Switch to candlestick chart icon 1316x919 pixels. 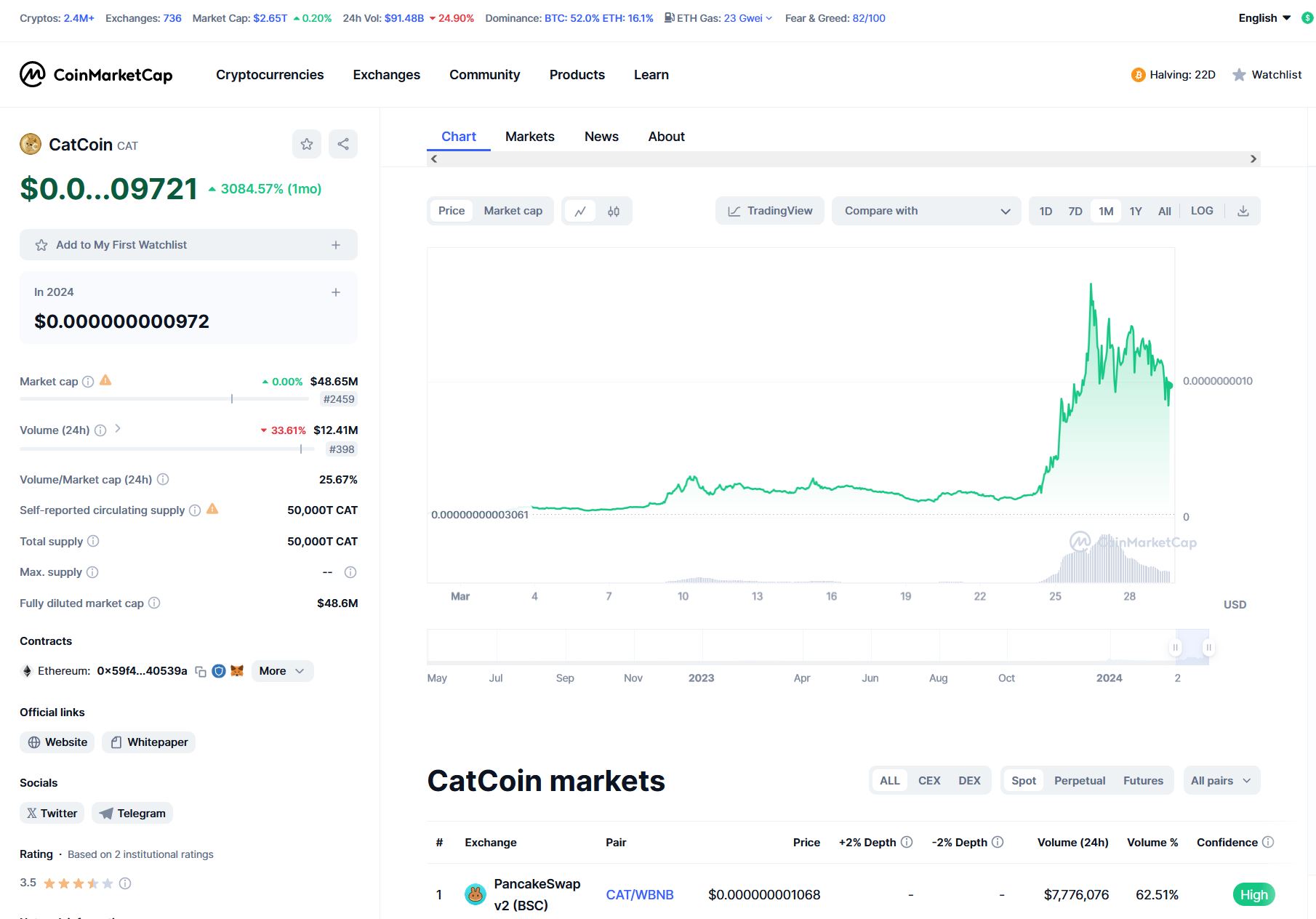(x=614, y=212)
